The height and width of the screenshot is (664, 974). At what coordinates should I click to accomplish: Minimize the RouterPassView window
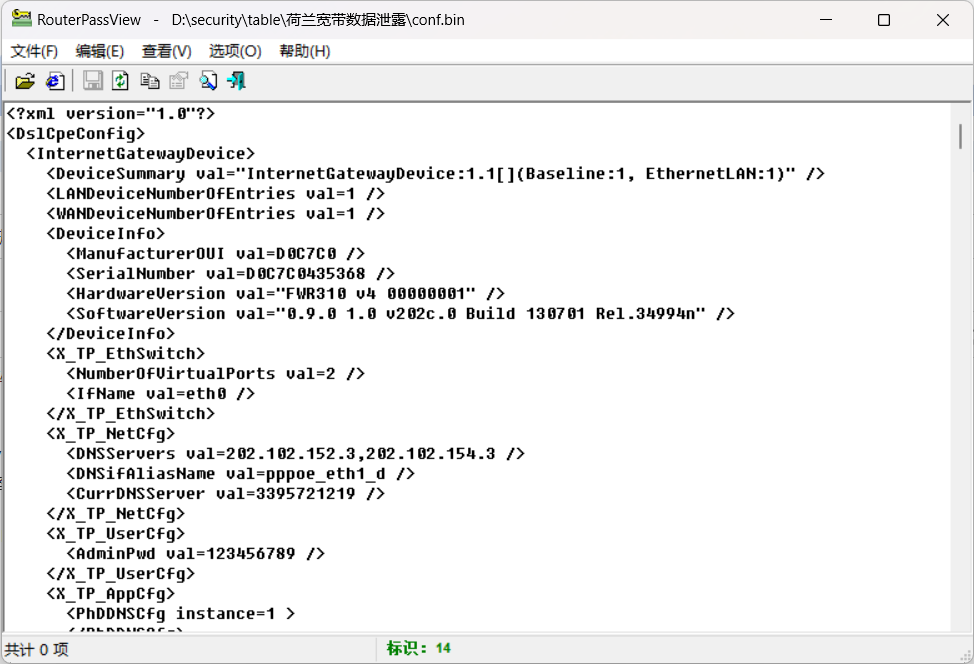click(826, 20)
